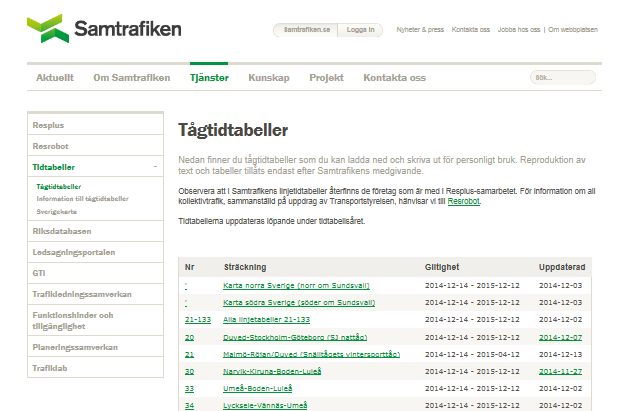The height and width of the screenshot is (411, 625).
Task: Open the Jobba hos oss link
Action: (x=519, y=29)
